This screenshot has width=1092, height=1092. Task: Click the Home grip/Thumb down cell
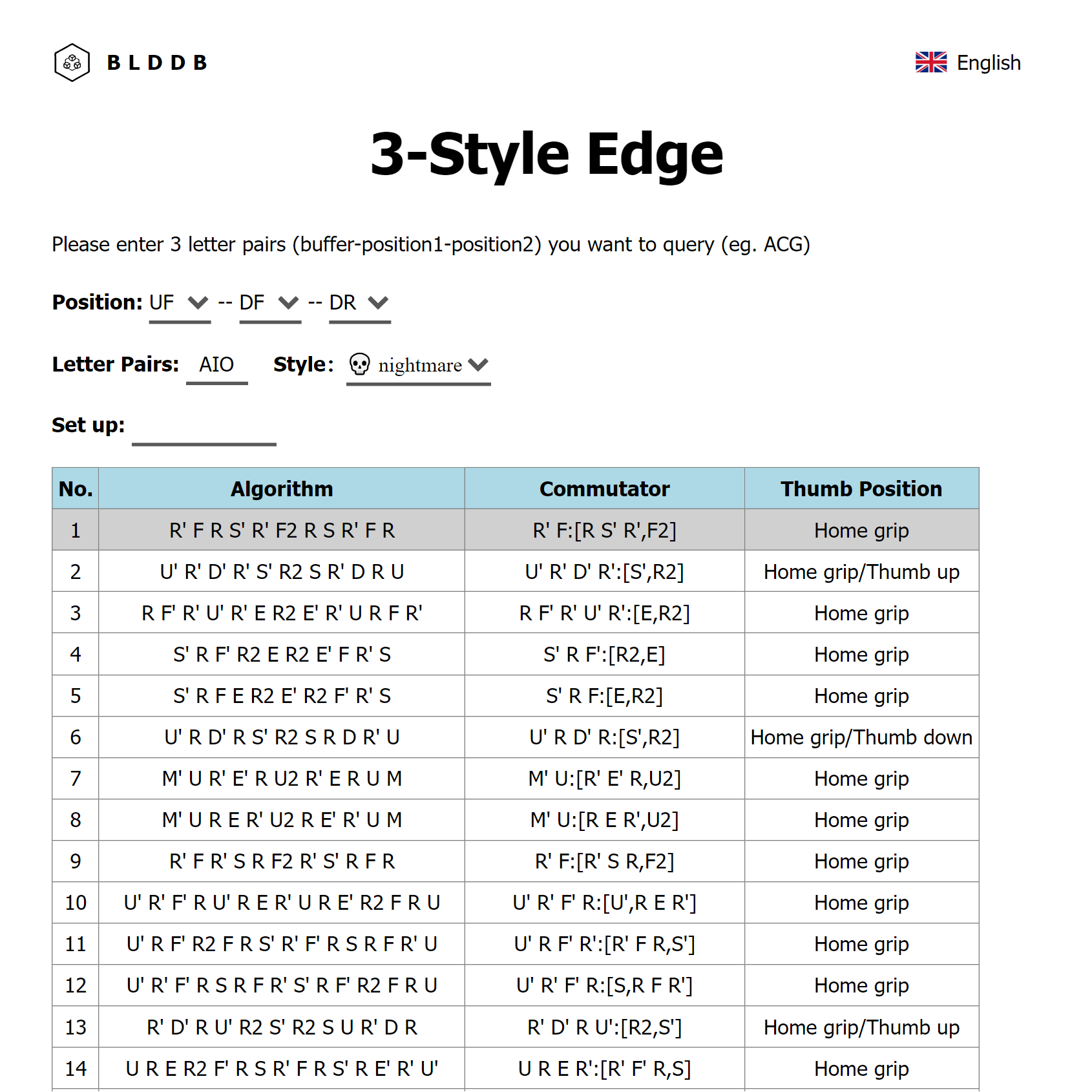(x=861, y=737)
